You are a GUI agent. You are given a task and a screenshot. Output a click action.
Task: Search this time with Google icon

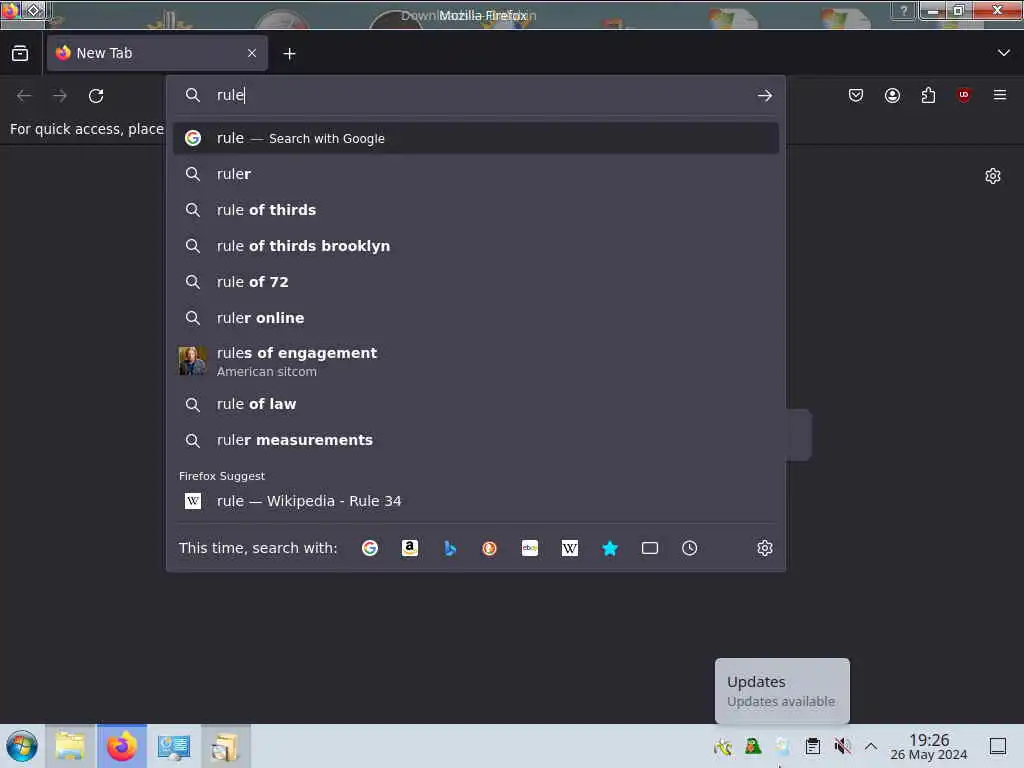coord(370,548)
